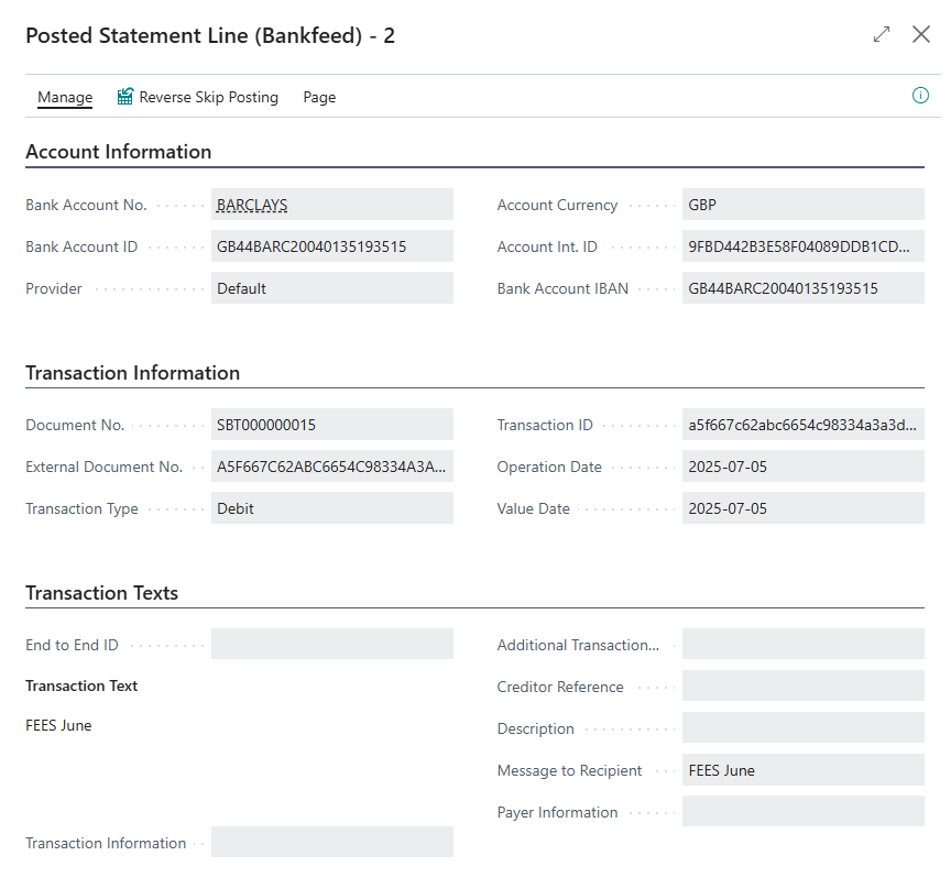Select the Bank Account IBAN field

(x=803, y=288)
